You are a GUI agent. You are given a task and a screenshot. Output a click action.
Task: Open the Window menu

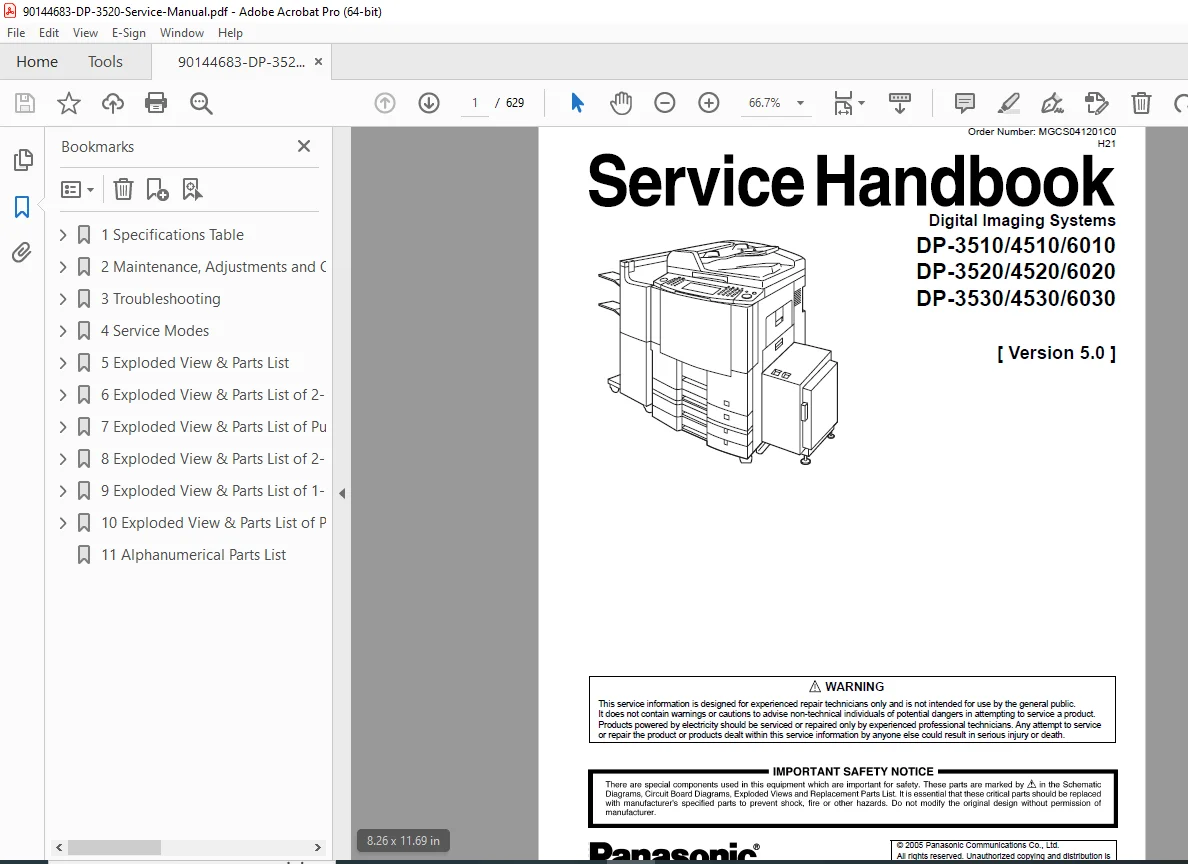(x=182, y=33)
